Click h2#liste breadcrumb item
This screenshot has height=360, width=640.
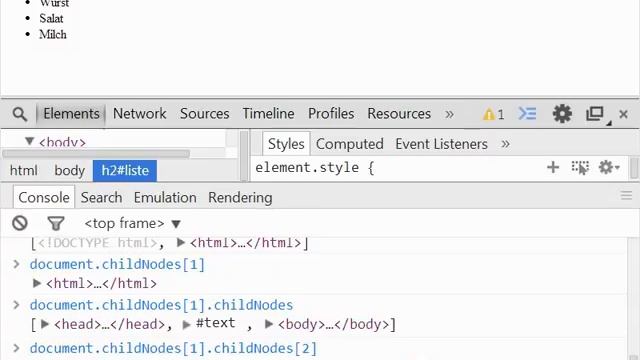tap(125, 171)
